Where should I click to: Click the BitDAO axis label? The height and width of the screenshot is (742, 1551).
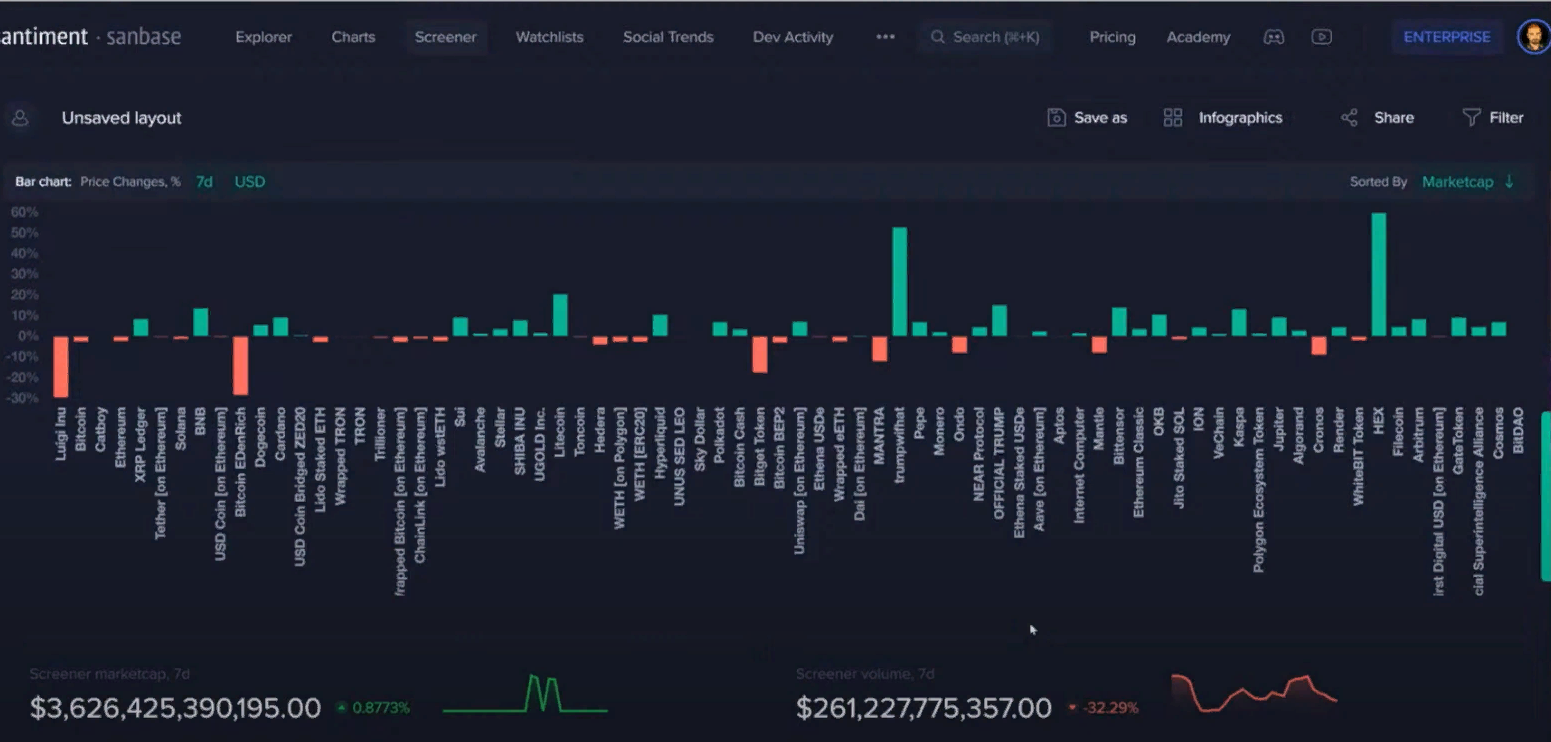pos(1518,431)
